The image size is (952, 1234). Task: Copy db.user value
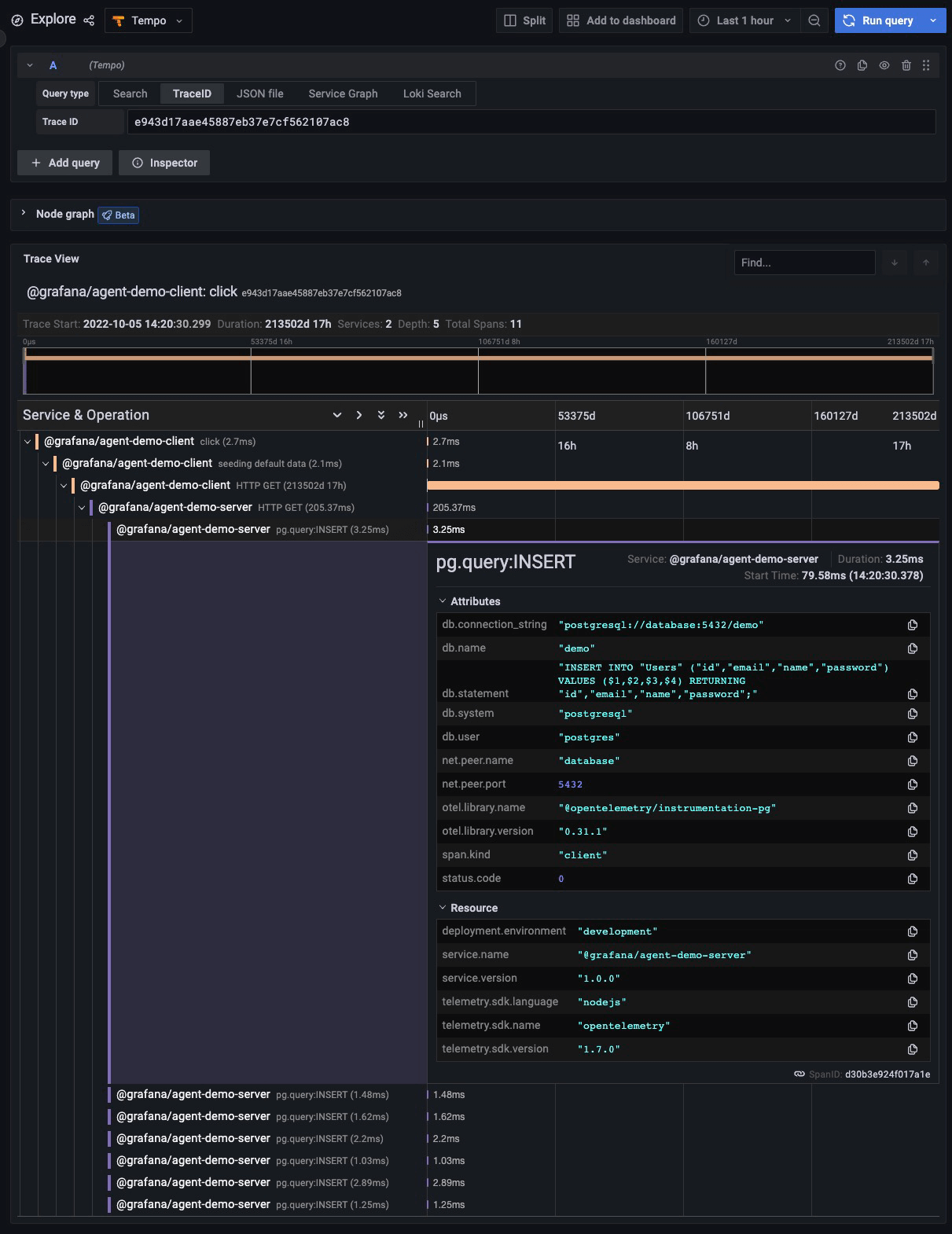pos(913,737)
